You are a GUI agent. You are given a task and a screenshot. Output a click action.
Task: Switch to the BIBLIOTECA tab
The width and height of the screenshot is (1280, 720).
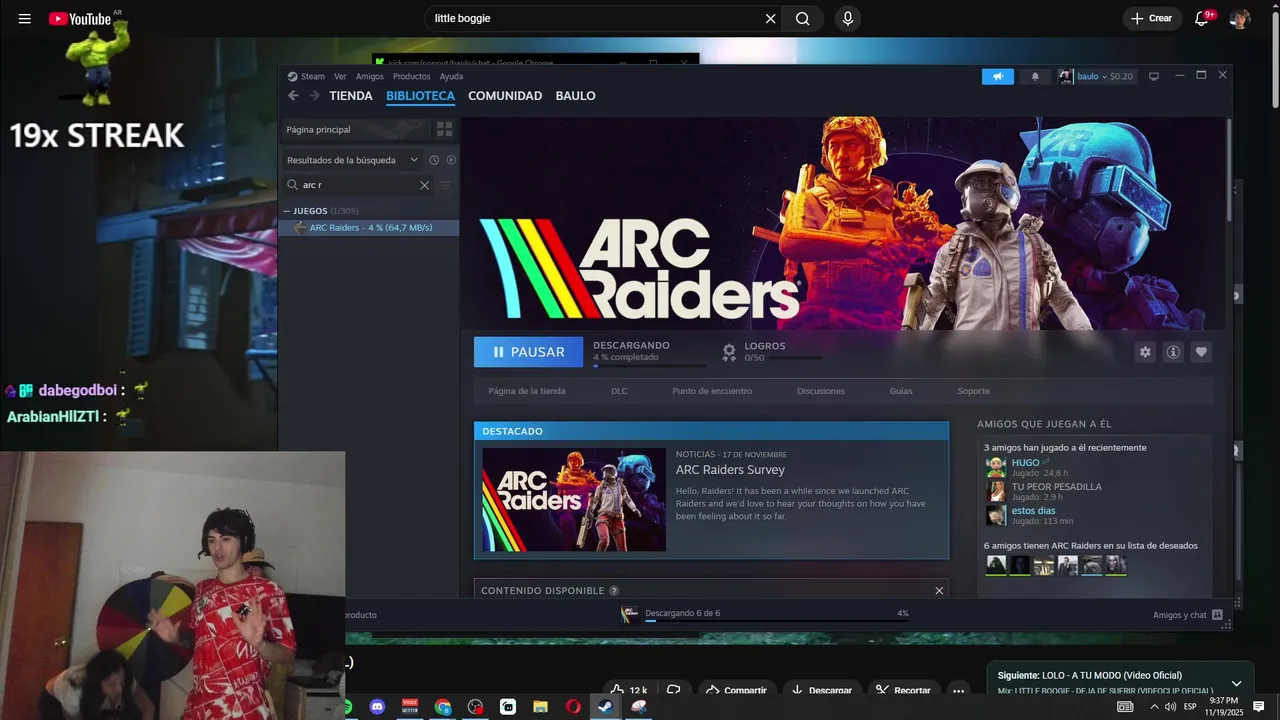(420, 96)
